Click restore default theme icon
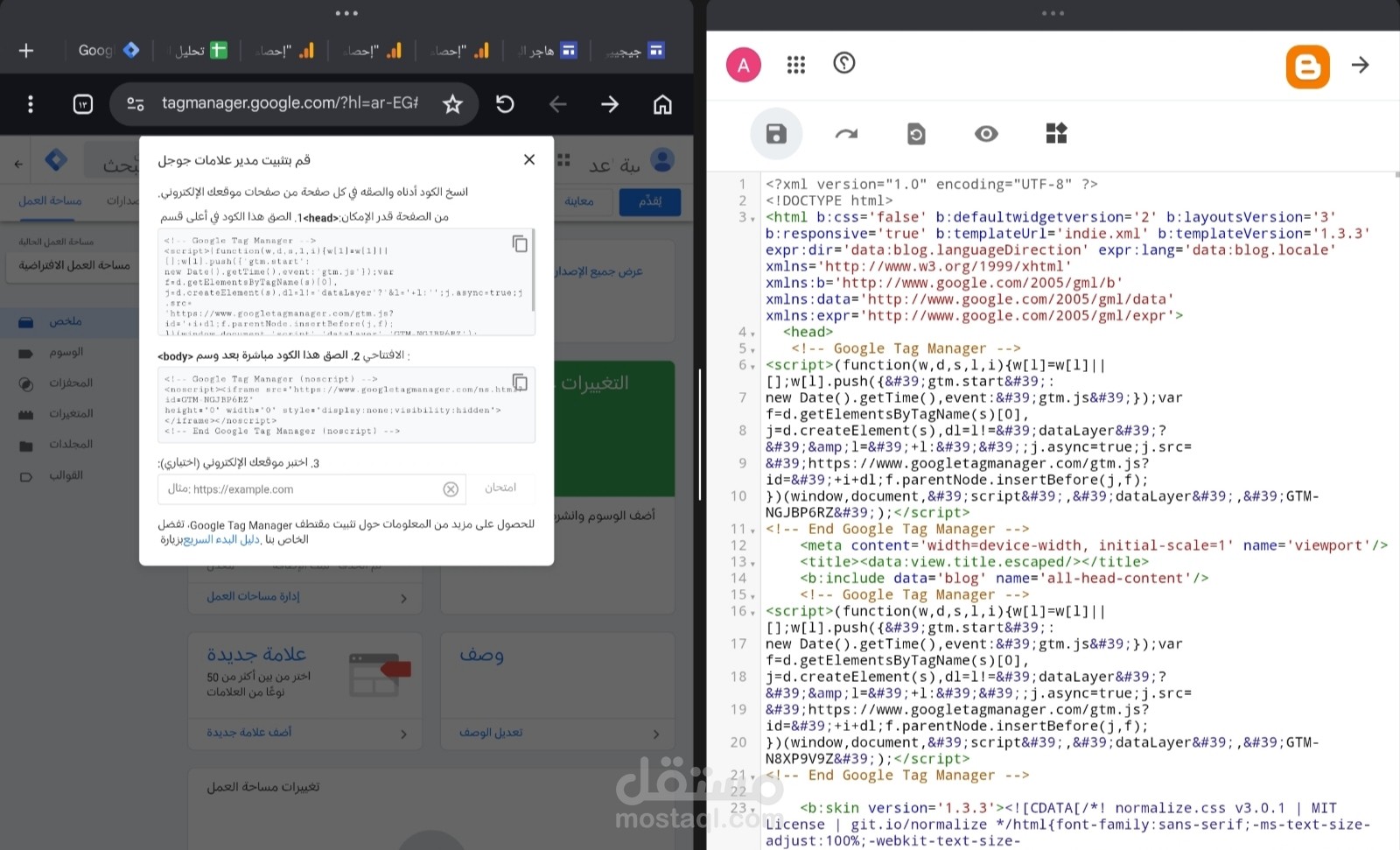 tap(916, 134)
